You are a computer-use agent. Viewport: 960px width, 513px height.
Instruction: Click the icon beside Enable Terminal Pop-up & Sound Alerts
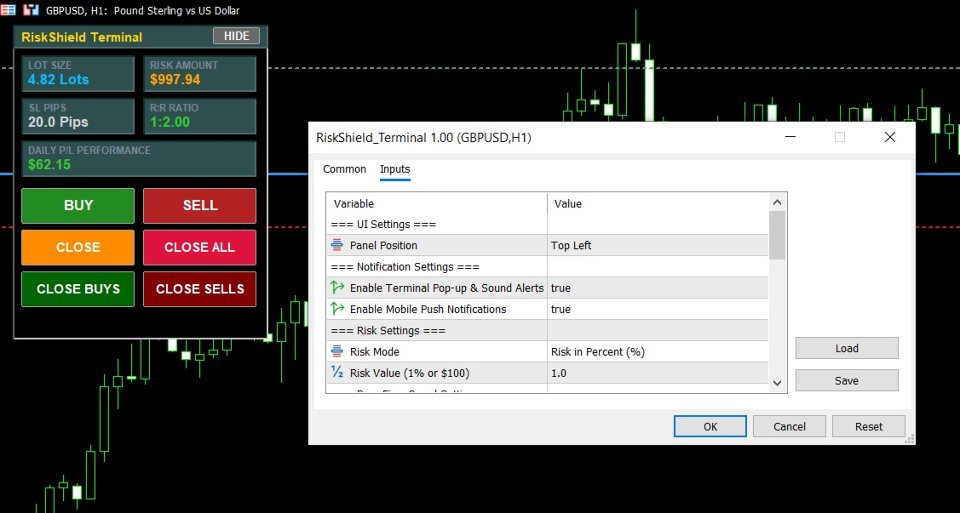[337, 288]
